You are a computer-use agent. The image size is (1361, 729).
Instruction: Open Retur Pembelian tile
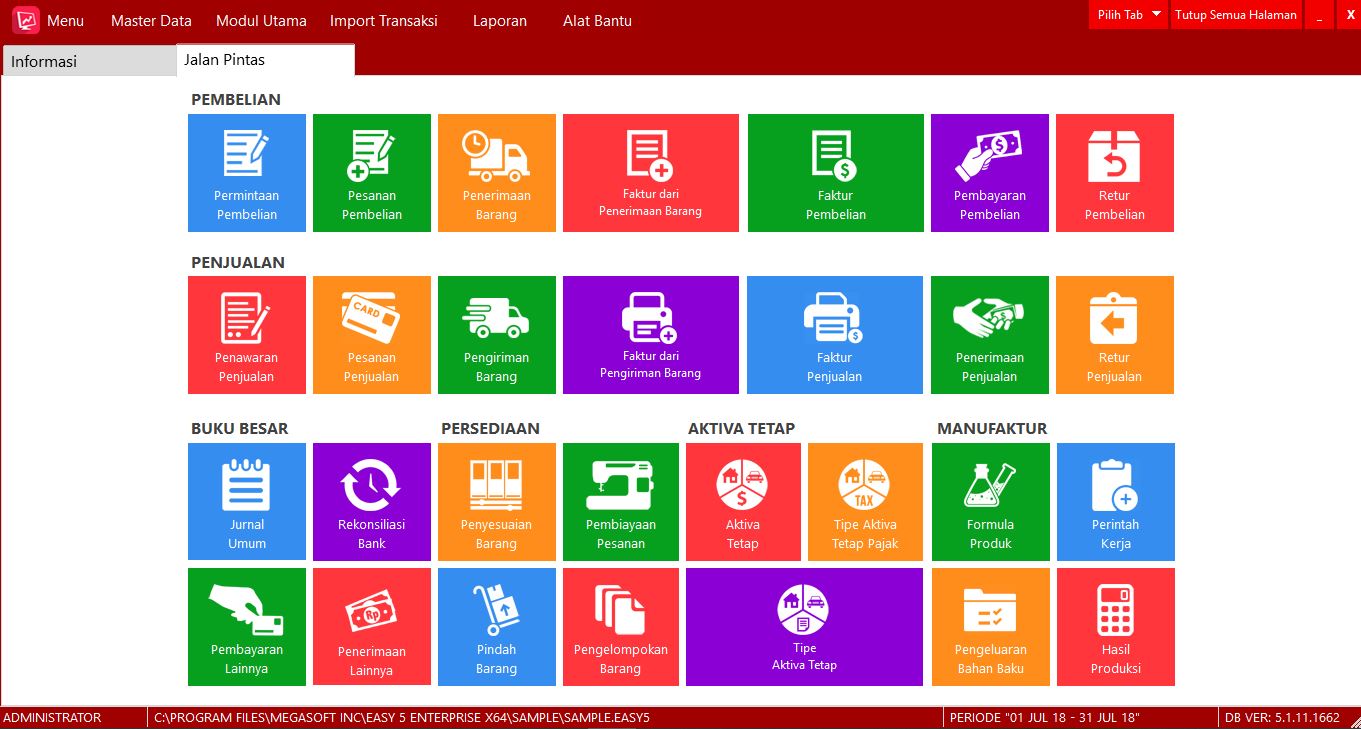point(1114,173)
